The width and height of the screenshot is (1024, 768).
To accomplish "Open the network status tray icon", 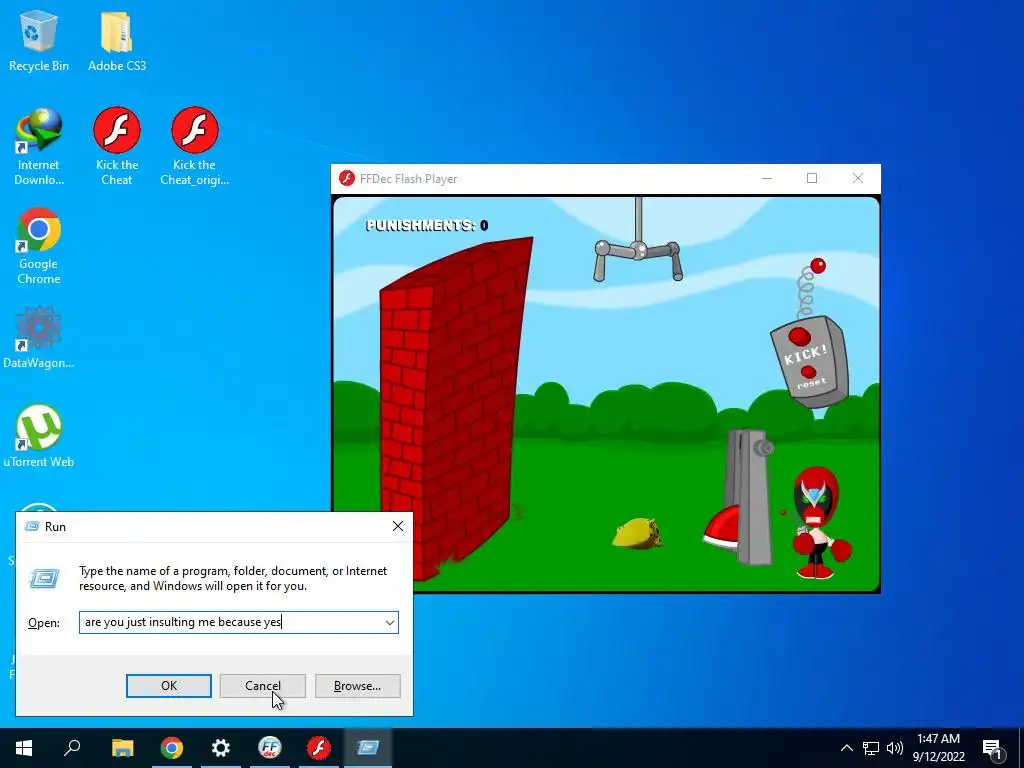I will click(x=871, y=748).
